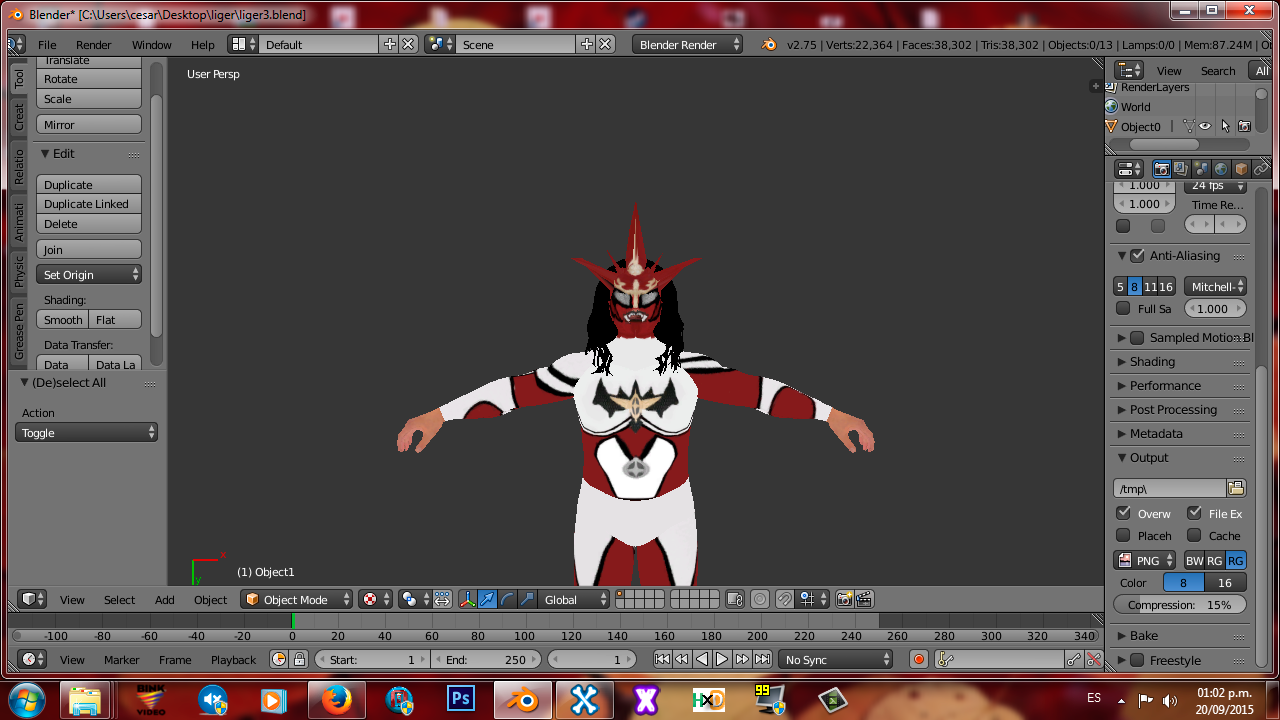1280x720 pixels.
Task: Expand the Post Processing panel
Action: [x=1173, y=410]
